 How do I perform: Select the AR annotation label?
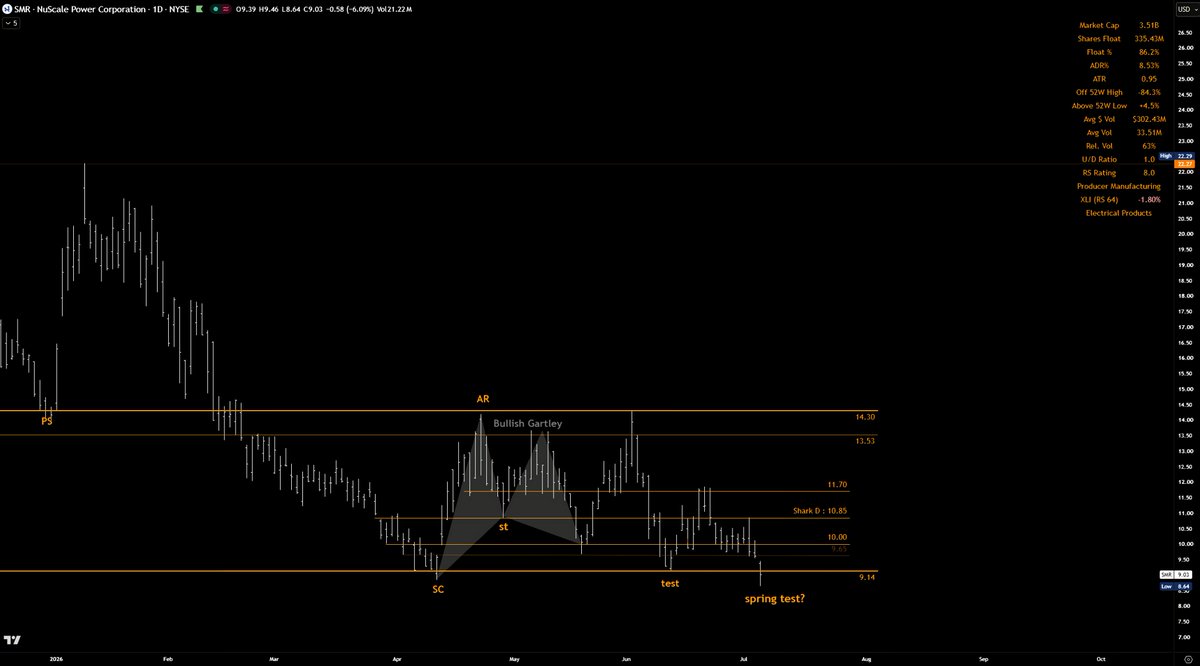pos(483,398)
